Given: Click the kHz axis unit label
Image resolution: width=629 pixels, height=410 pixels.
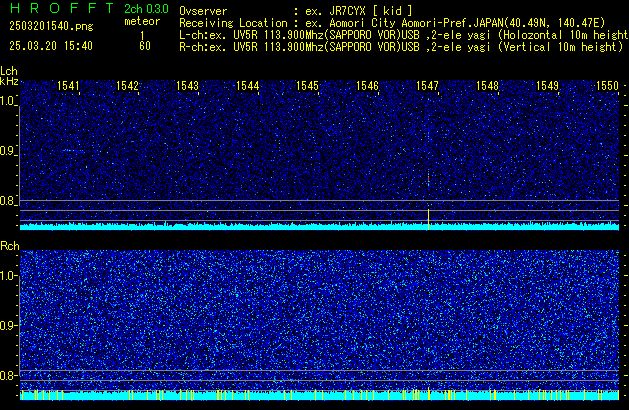Looking at the screenshot, I should pyautogui.click(x=9, y=81).
